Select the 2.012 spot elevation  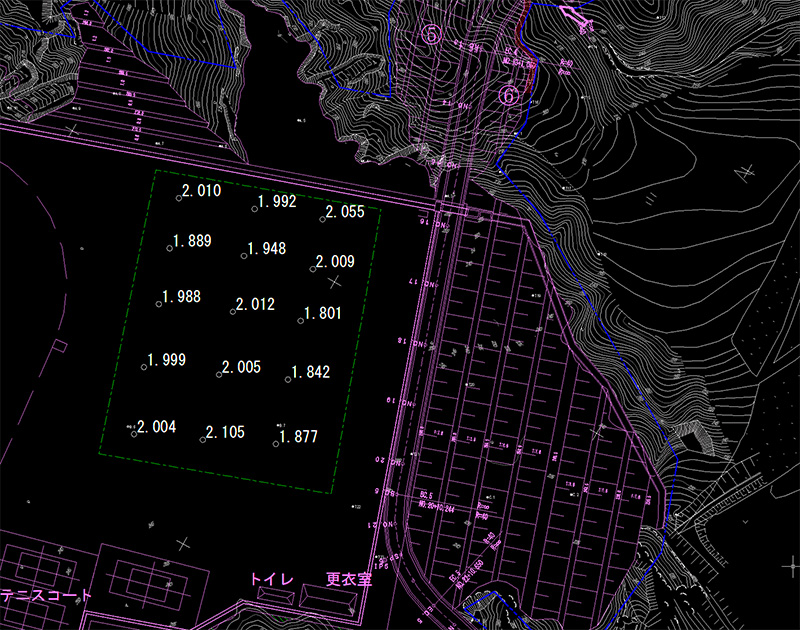[255, 305]
